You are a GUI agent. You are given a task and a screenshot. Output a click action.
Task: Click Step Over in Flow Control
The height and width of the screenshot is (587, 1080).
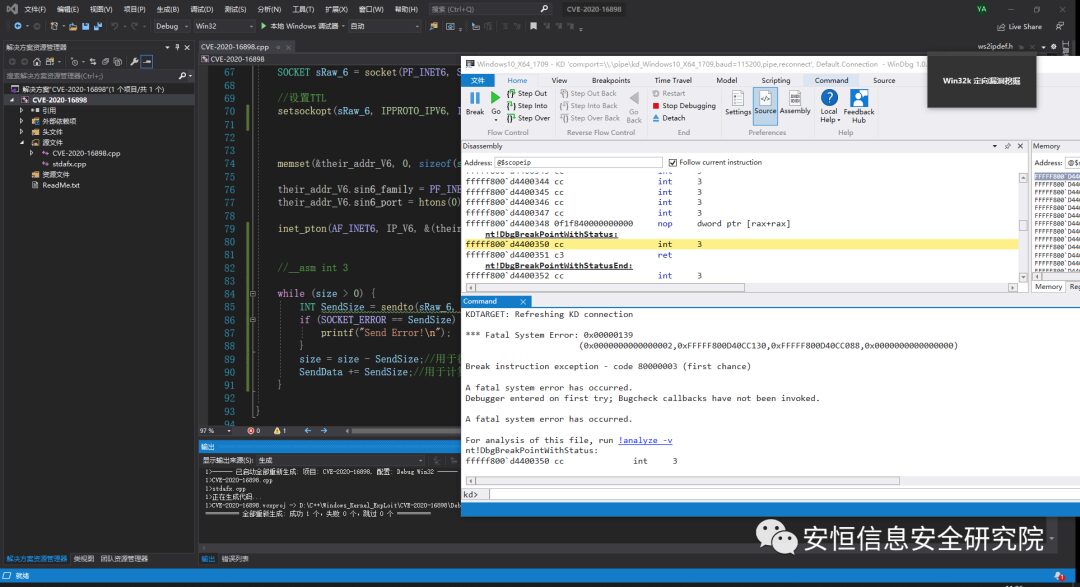[528, 119]
